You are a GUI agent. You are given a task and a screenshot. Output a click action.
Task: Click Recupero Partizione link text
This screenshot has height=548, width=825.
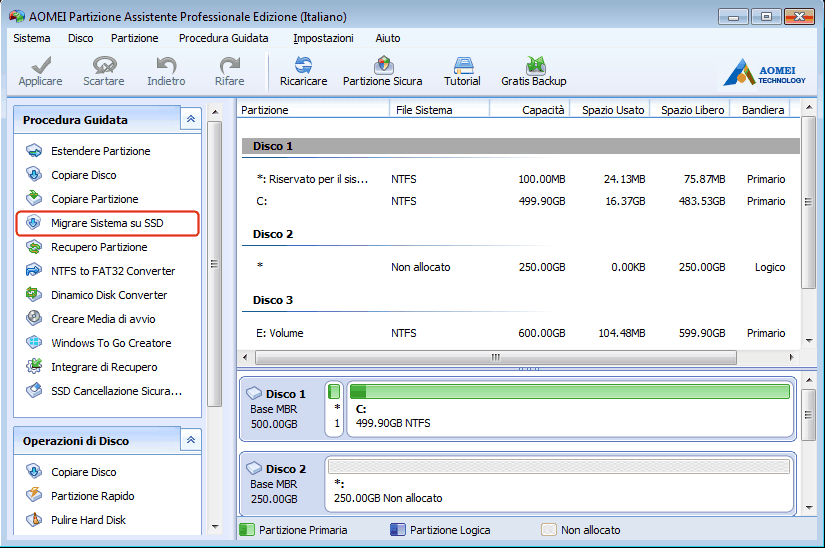(x=99, y=247)
